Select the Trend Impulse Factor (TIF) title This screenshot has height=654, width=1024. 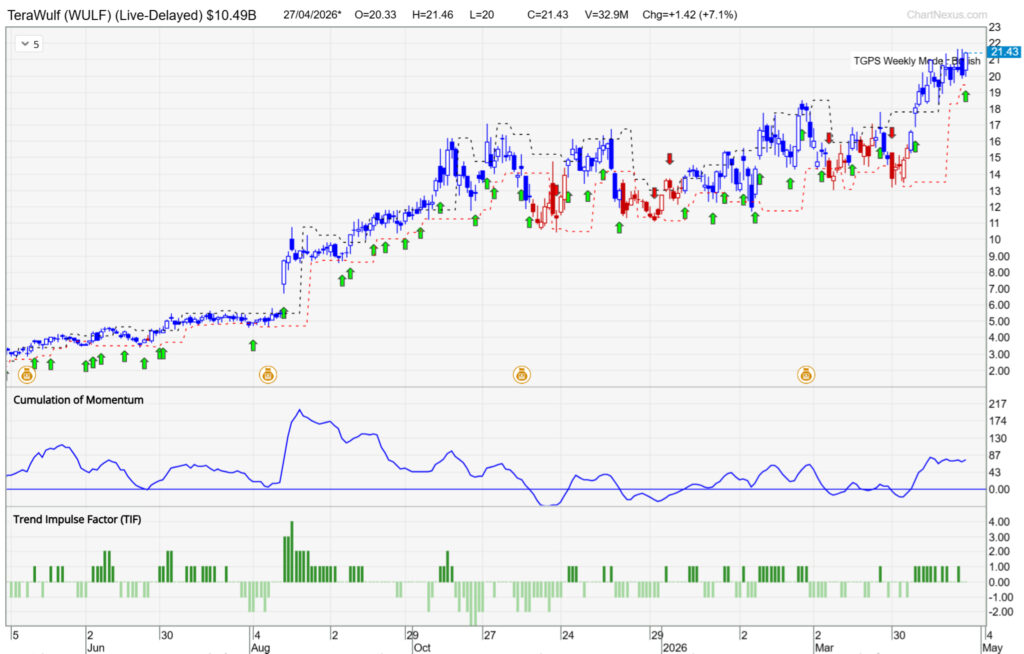(77, 519)
